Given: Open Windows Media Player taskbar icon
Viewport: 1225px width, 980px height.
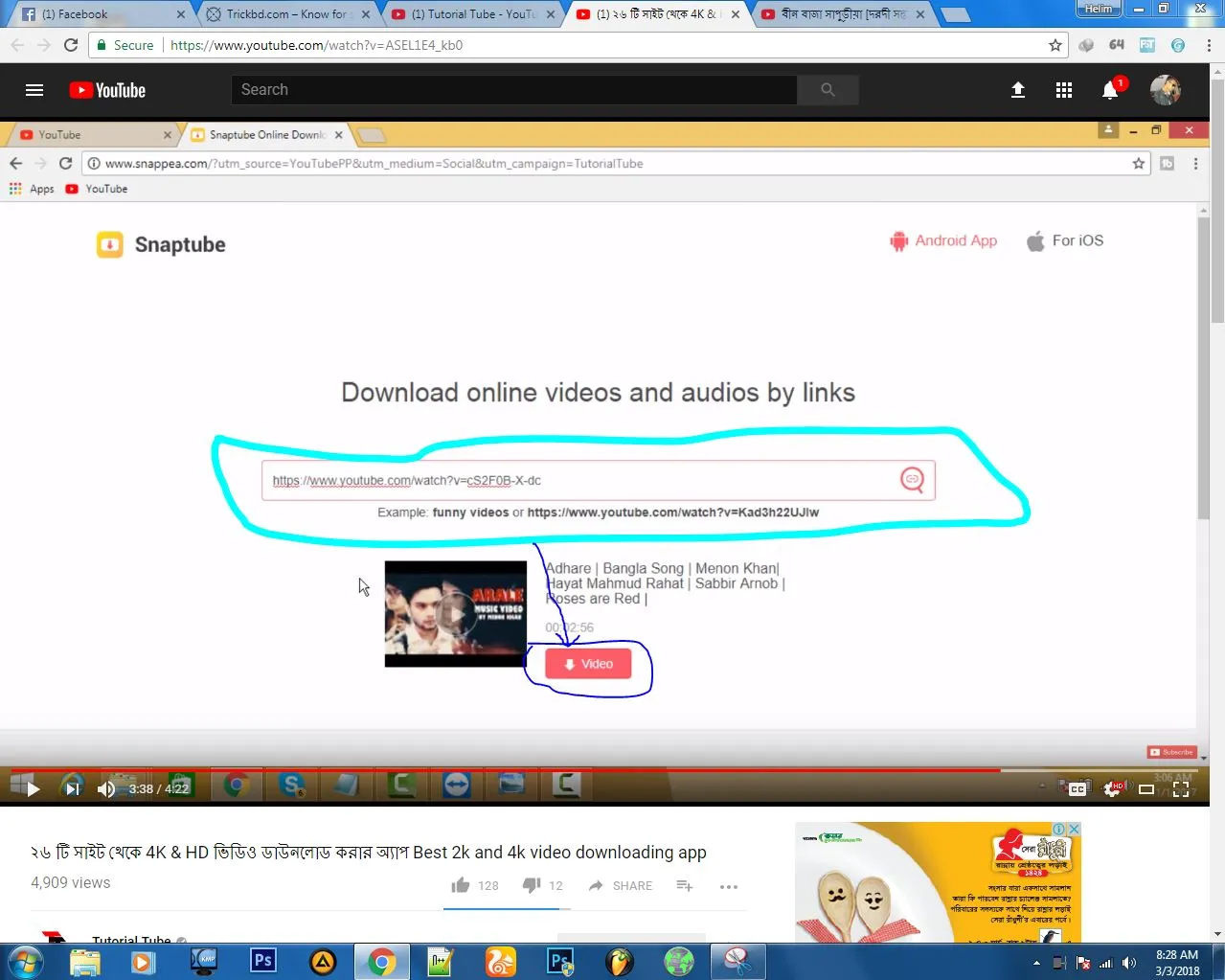Looking at the screenshot, I should 144,962.
